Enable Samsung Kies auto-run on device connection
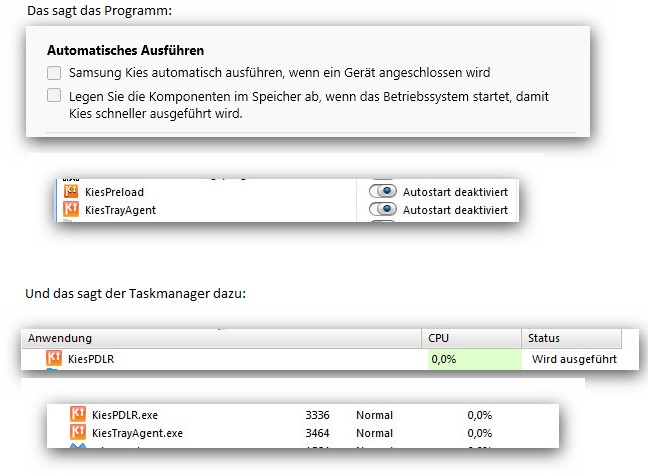 coord(54,73)
